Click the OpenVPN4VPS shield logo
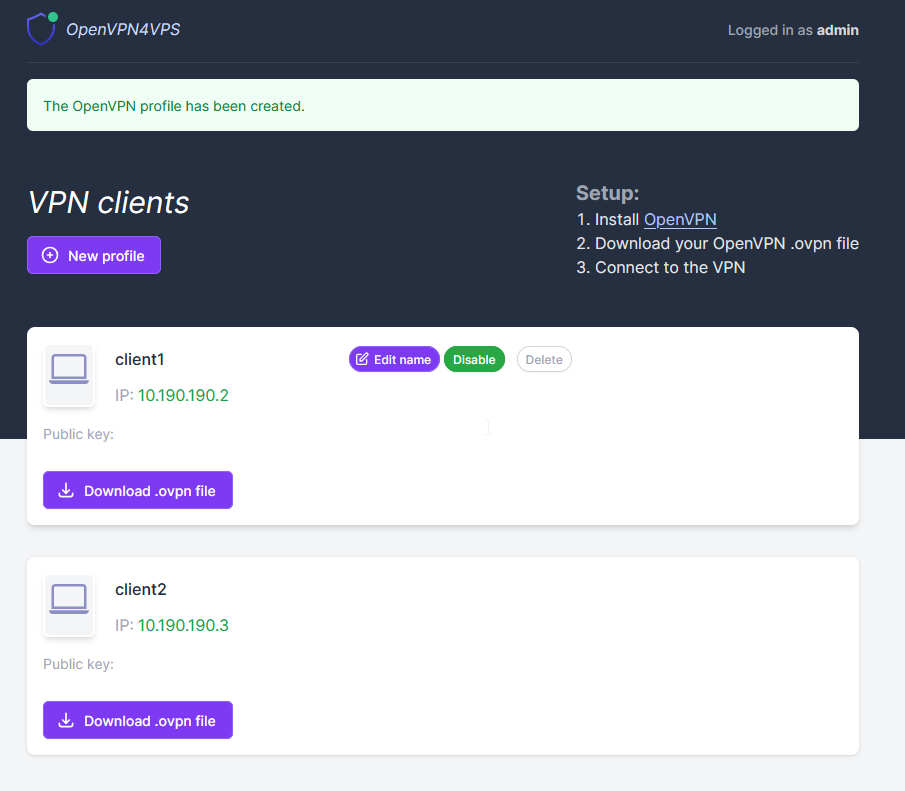This screenshot has height=791, width=905. [41, 28]
